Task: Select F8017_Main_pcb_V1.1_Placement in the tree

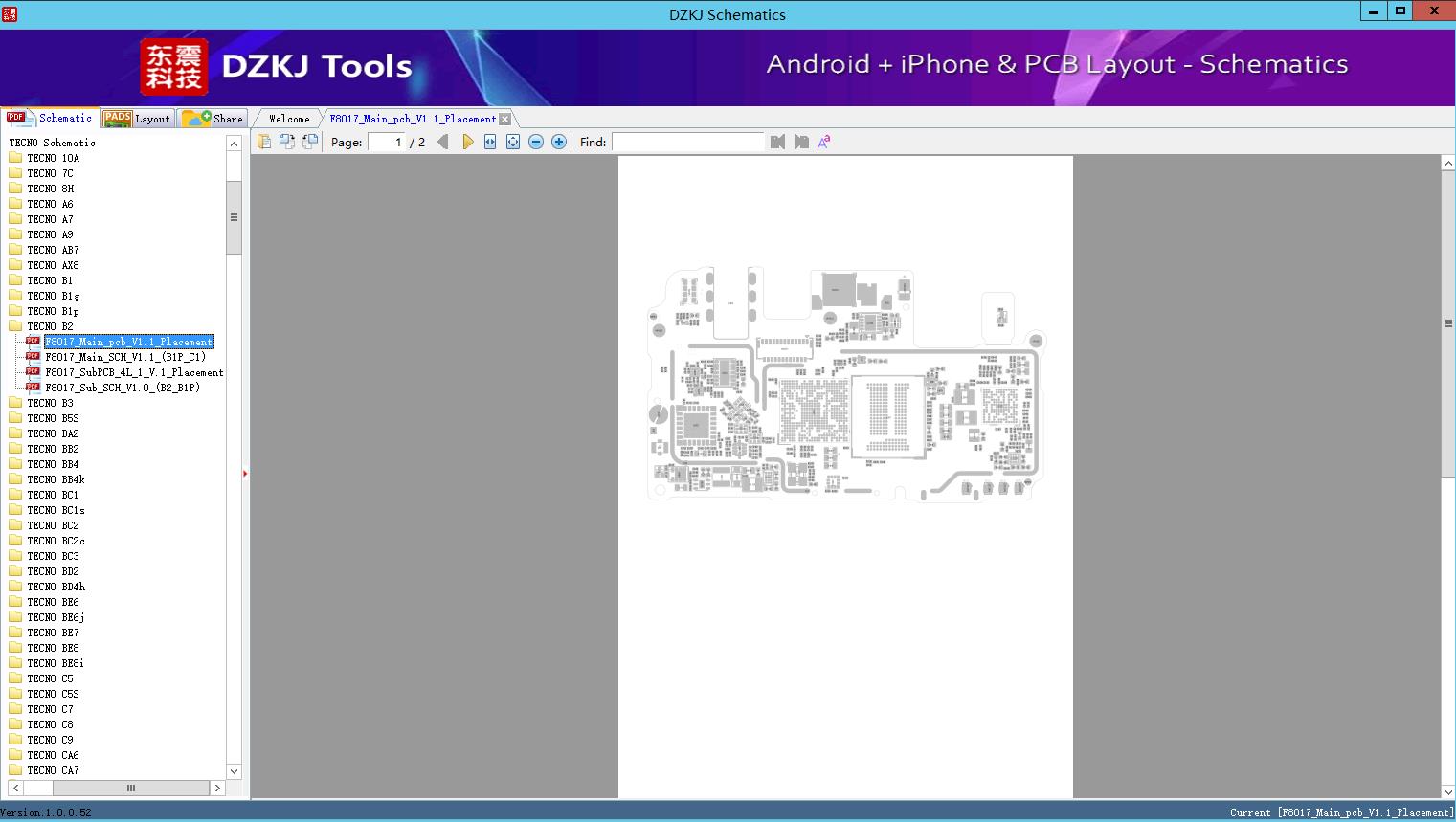Action: pos(129,342)
